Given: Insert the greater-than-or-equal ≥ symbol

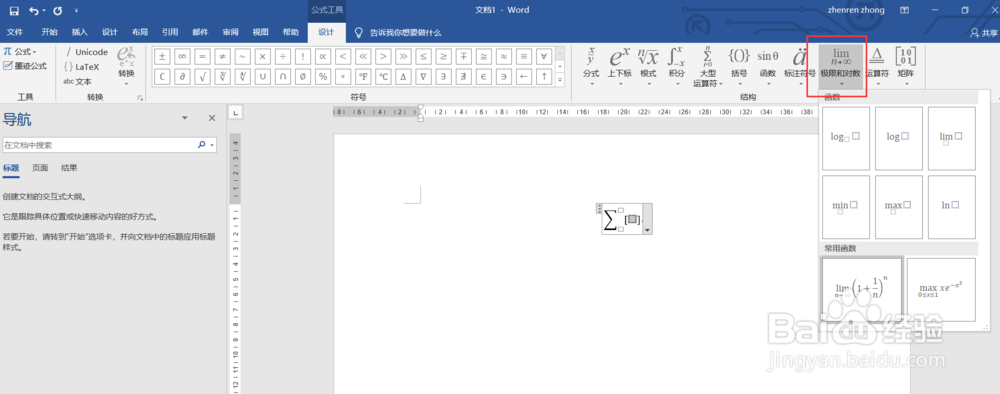Looking at the screenshot, I should click(x=444, y=56).
